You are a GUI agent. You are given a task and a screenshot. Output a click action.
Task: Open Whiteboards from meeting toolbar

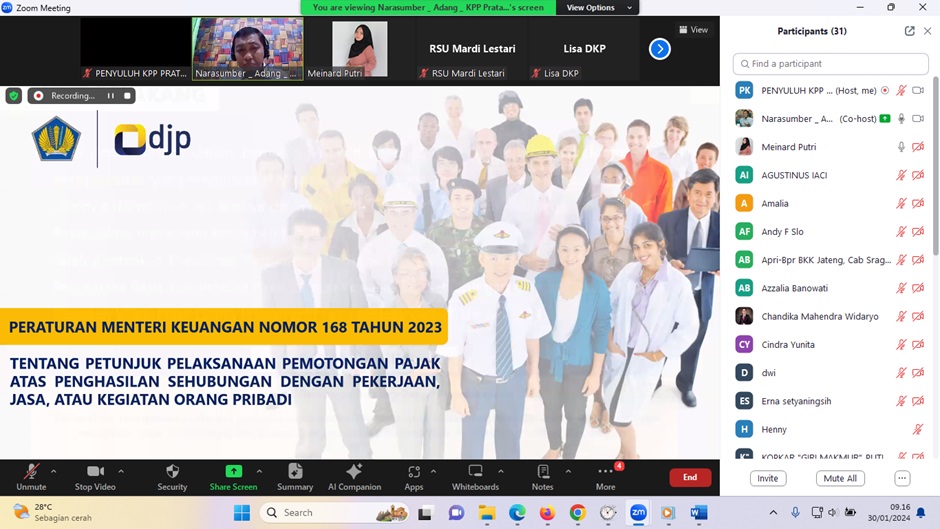click(475, 472)
